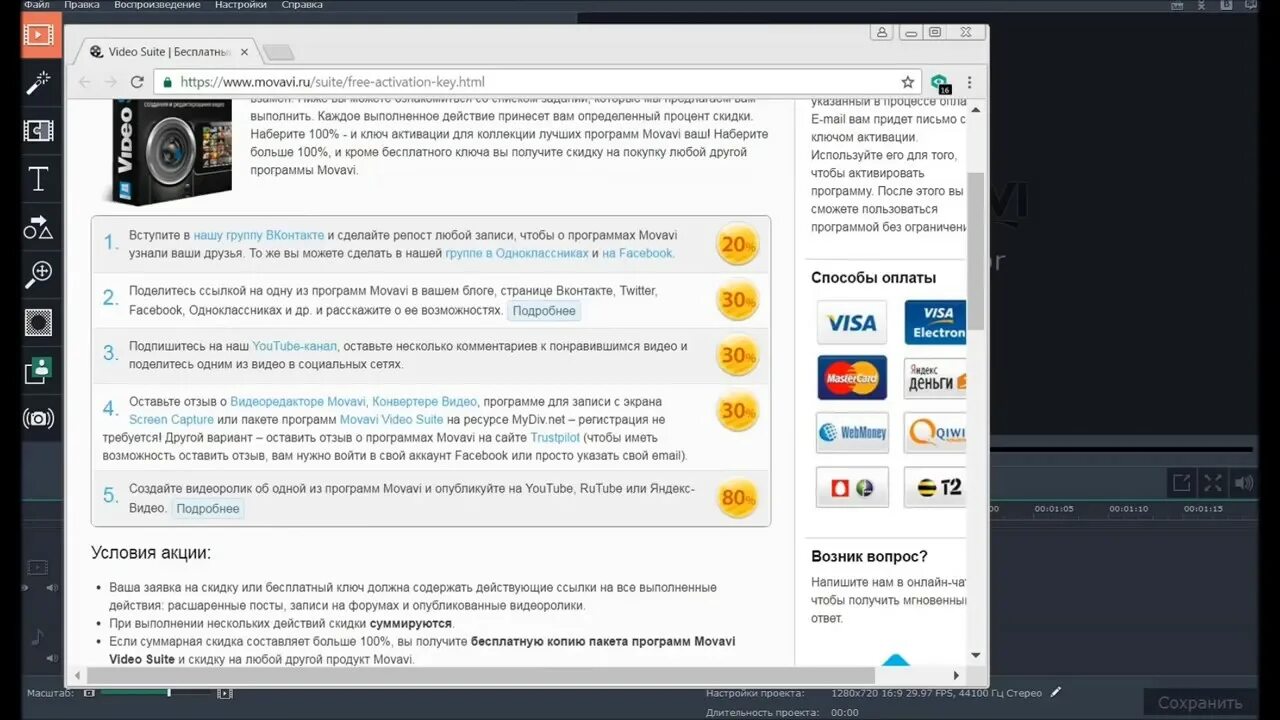This screenshot has height=720, width=1280.
Task: Open the Chrome user profile button
Action: pos(882,32)
